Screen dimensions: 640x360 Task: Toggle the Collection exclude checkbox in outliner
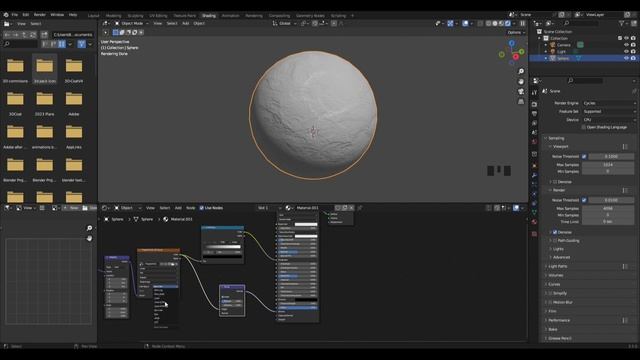coord(620,38)
